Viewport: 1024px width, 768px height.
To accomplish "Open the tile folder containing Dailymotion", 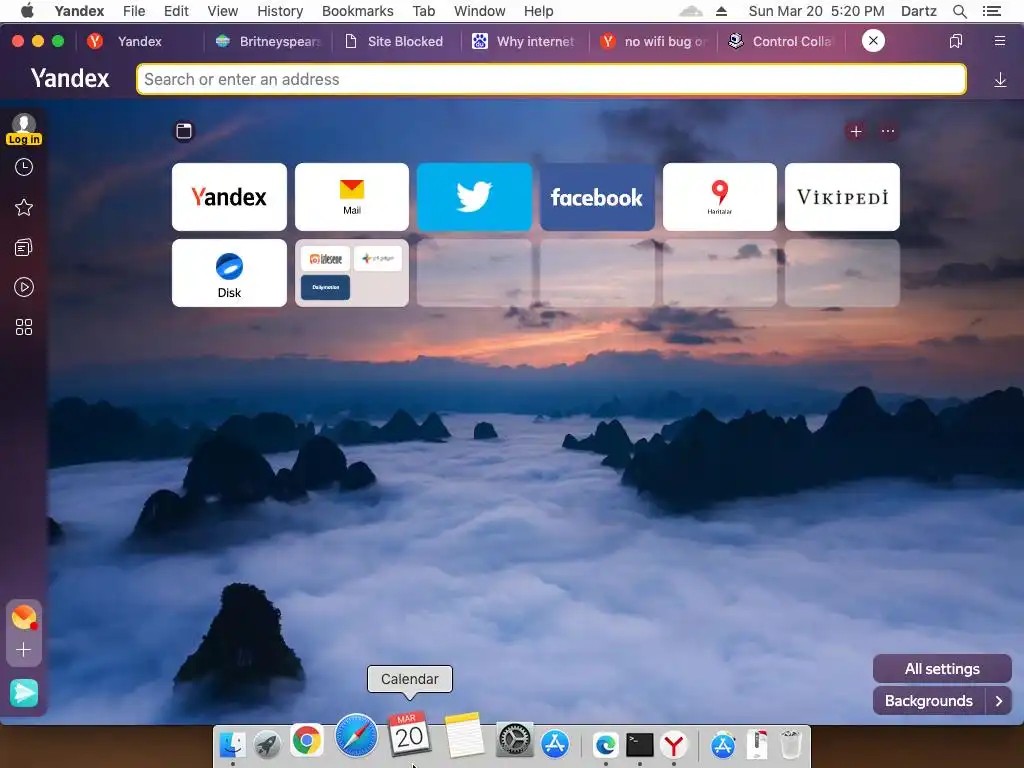I will (352, 273).
